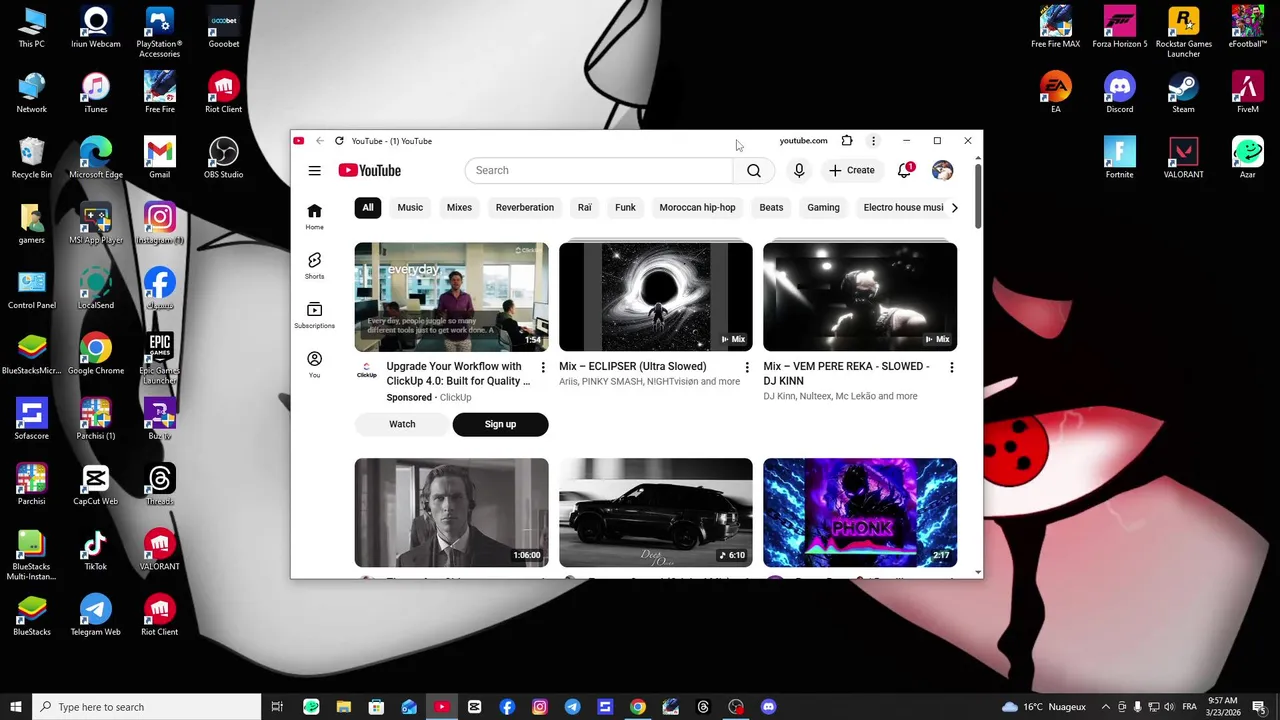The width and height of the screenshot is (1280, 720).
Task: Open options for Mix – ECLIPSER video
Action: pos(747,368)
